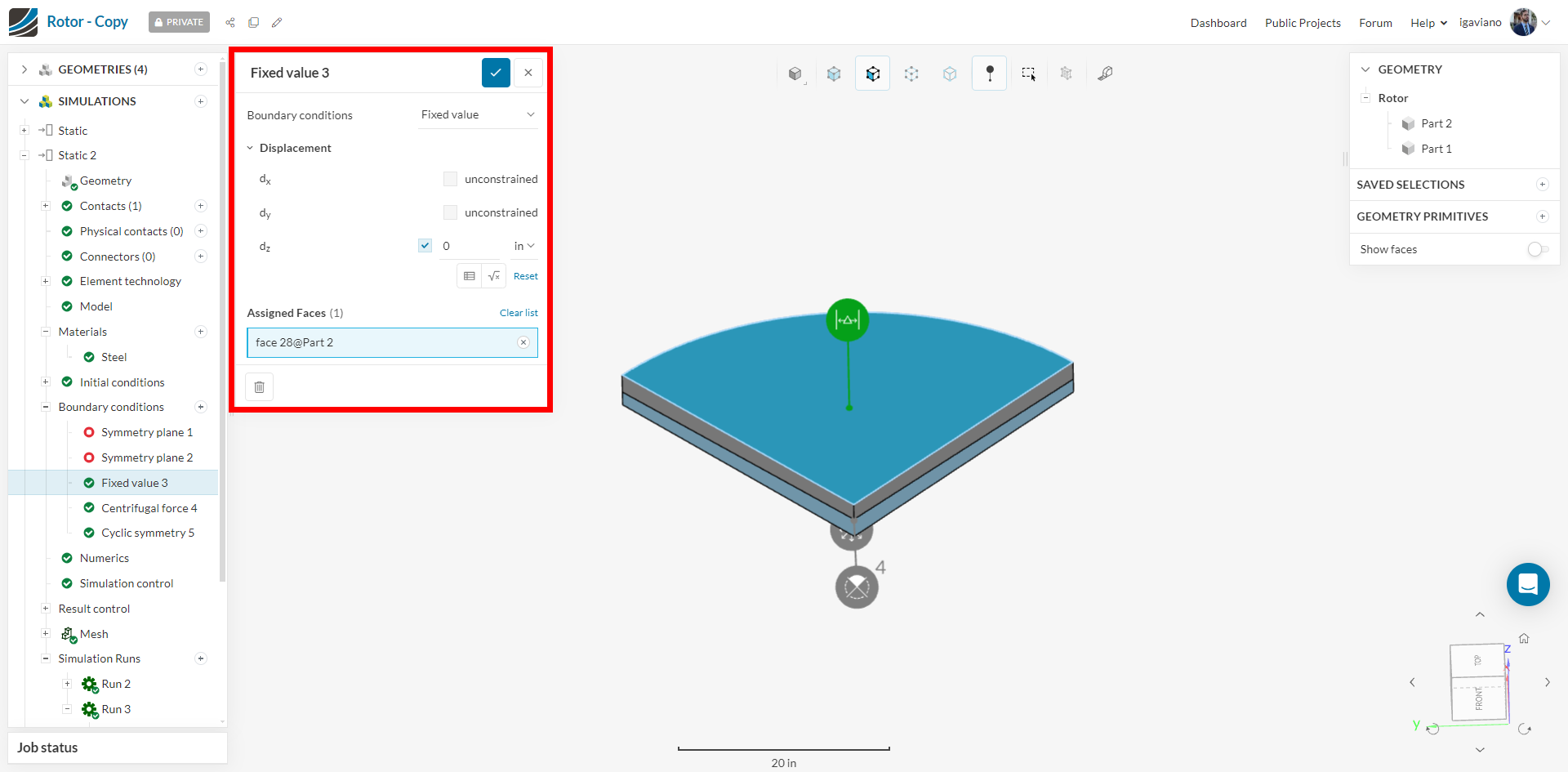Screen dimensions: 1568x772
Task: Click Reset link for displacement
Action: (x=526, y=276)
